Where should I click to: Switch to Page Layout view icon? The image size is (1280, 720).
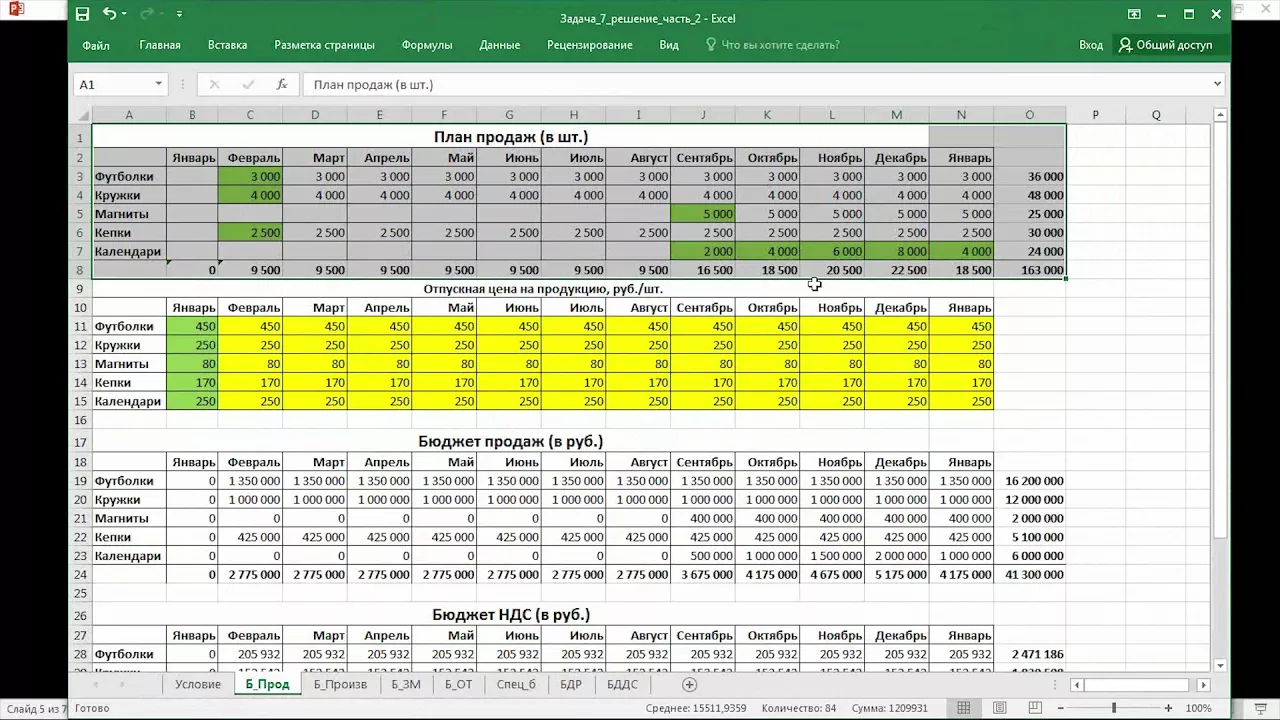[x=1000, y=708]
